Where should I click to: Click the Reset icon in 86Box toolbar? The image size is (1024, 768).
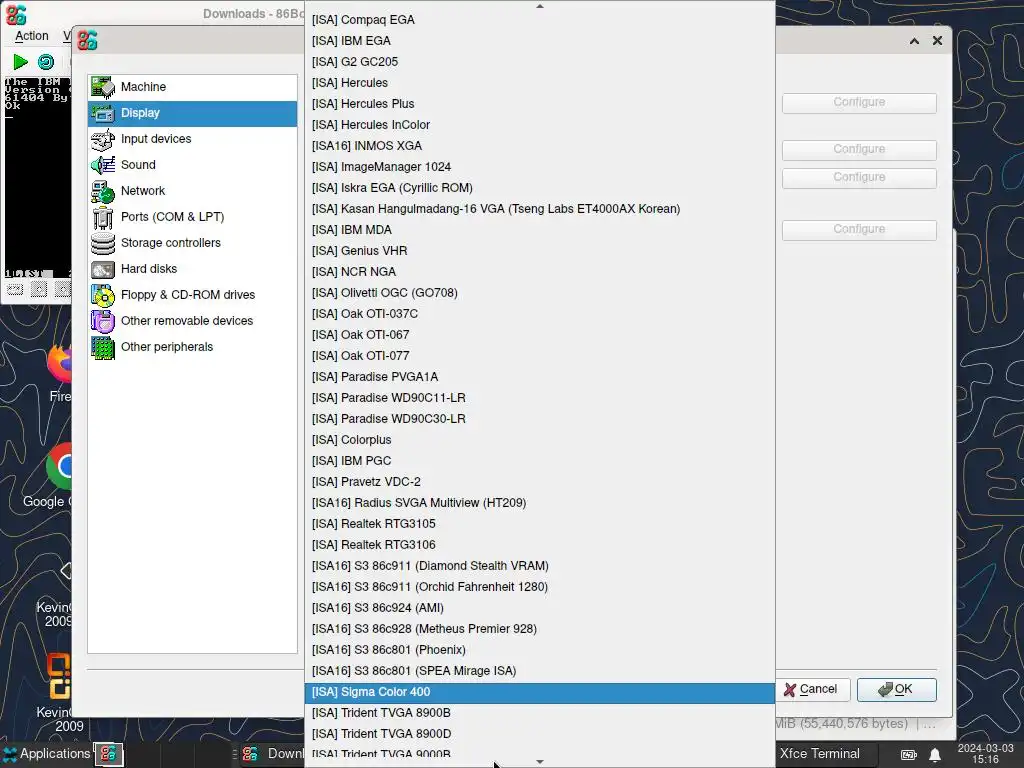46,62
